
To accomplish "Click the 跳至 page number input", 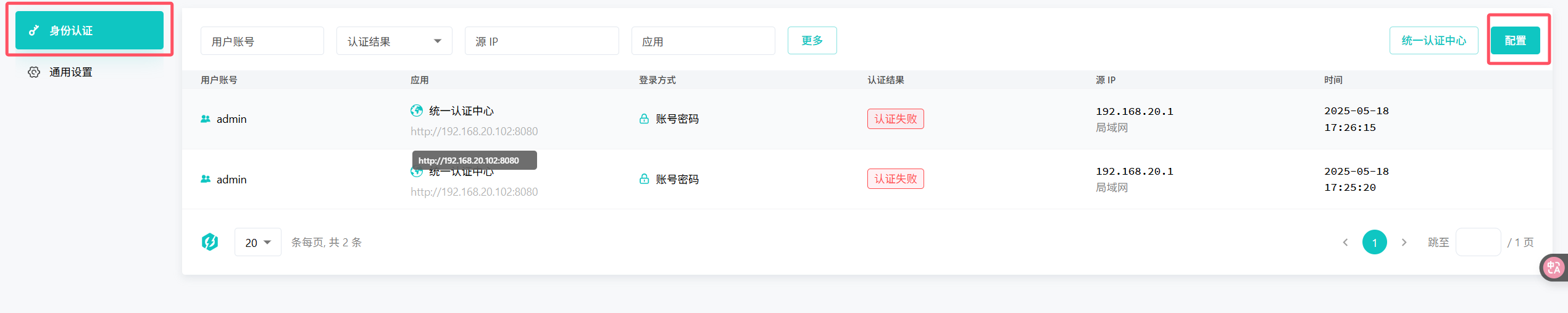I will click(x=1478, y=242).
